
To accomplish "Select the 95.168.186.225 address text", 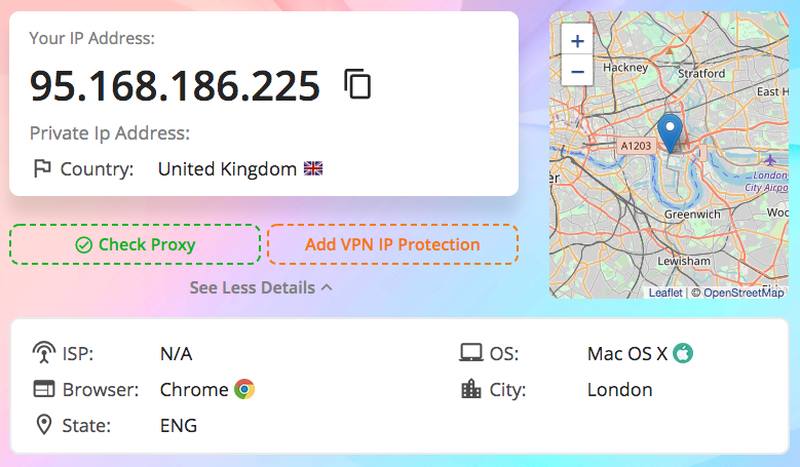I will pyautogui.click(x=175, y=85).
